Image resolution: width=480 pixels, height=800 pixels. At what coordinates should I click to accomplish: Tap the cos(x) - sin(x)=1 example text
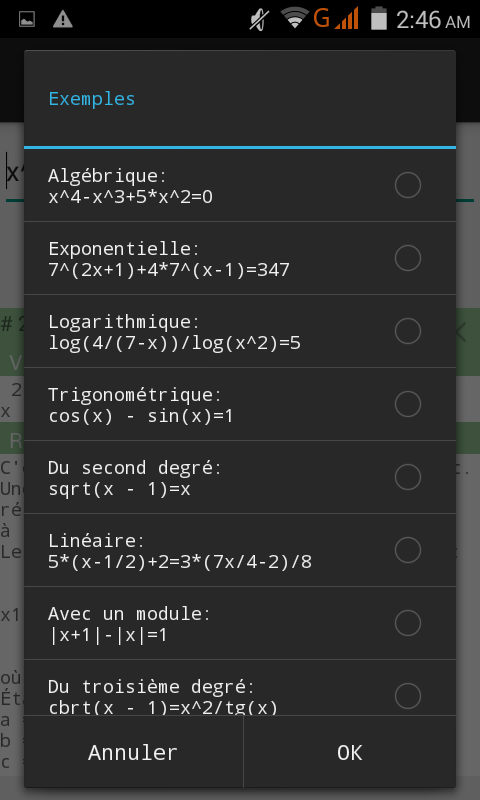(141, 416)
